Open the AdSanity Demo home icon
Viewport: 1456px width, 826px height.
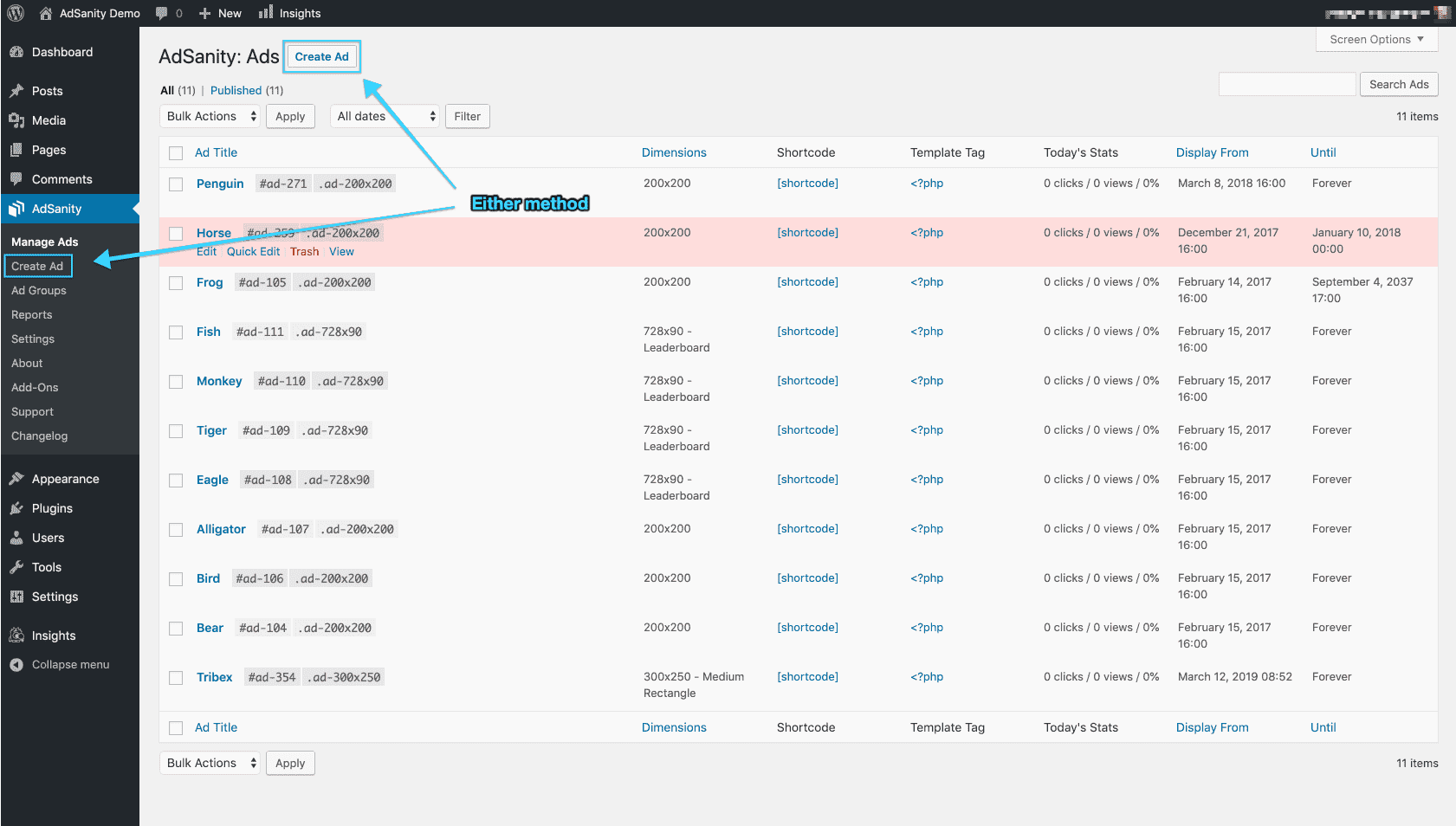click(46, 13)
